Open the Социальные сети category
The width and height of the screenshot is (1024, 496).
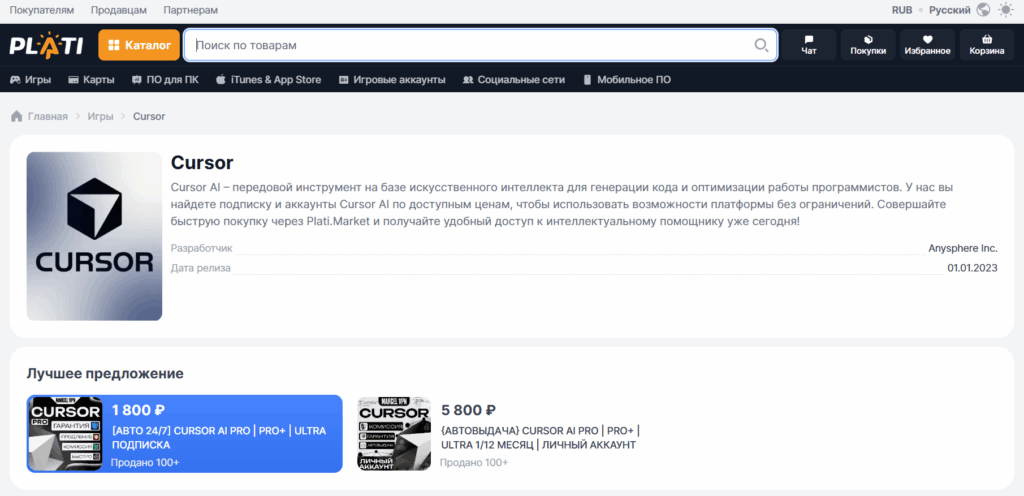pos(513,80)
